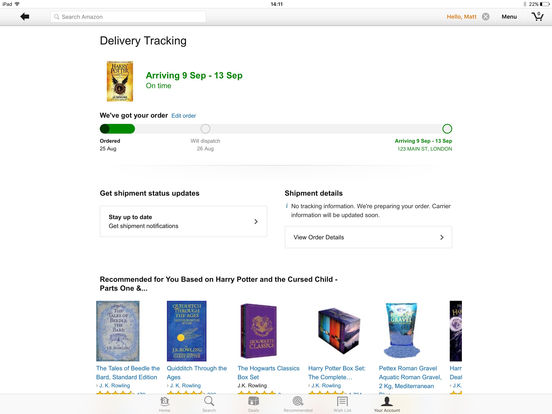Screen dimensions: 552x414
Task: Open the Search tab in bottom bar
Action: [x=209, y=403]
